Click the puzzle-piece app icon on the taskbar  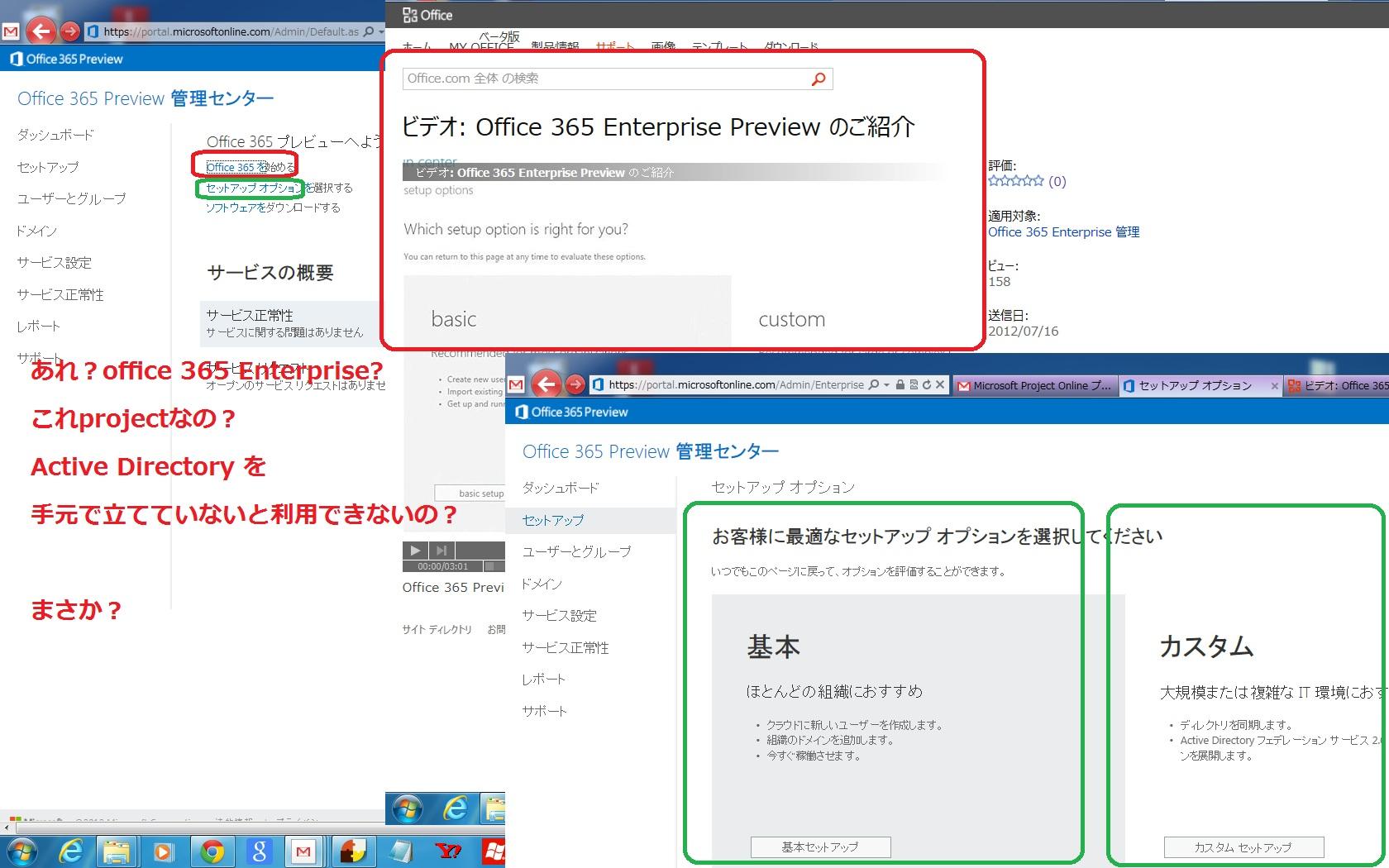pos(353,851)
